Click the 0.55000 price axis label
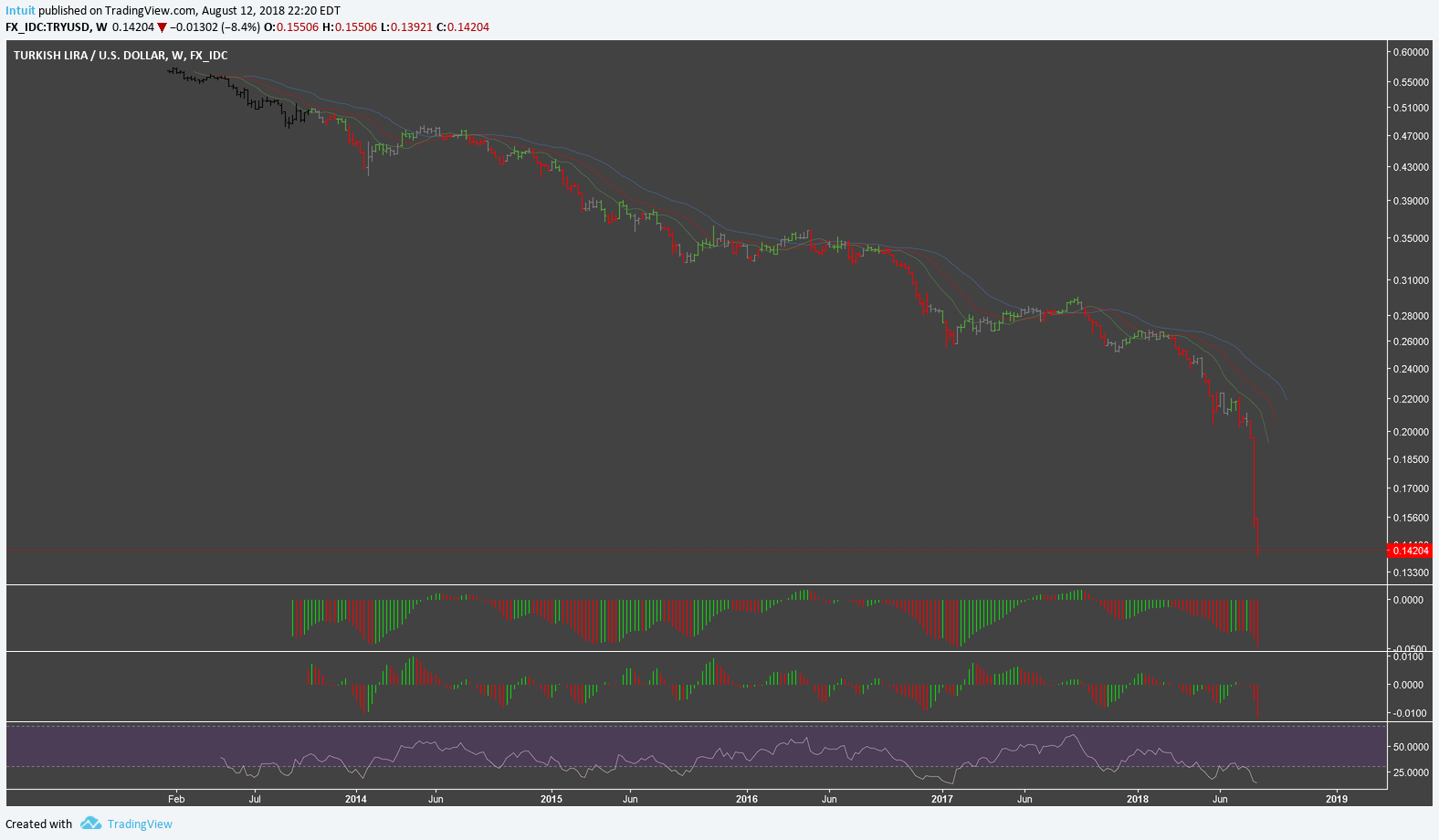Viewport: 1439px width, 840px height. (1411, 82)
